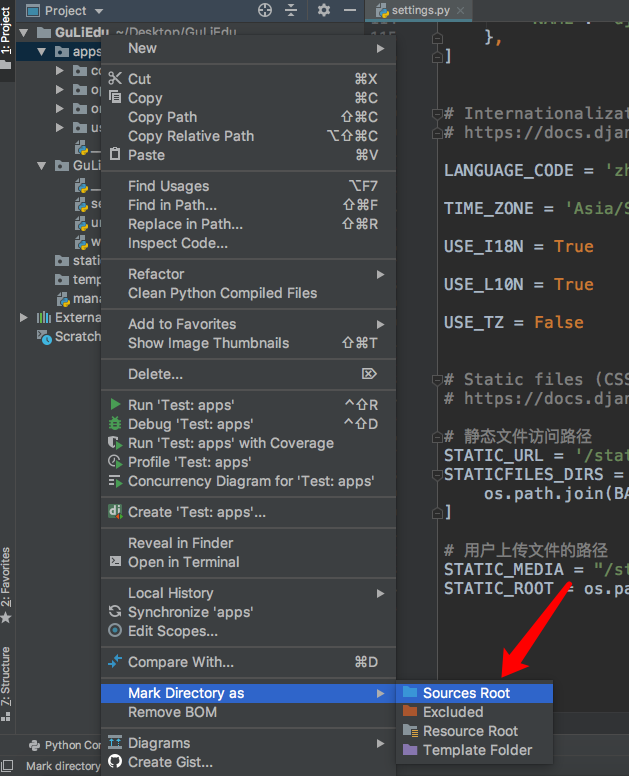Click the concurrency diagram icon
The height and width of the screenshot is (776, 629).
click(x=115, y=481)
